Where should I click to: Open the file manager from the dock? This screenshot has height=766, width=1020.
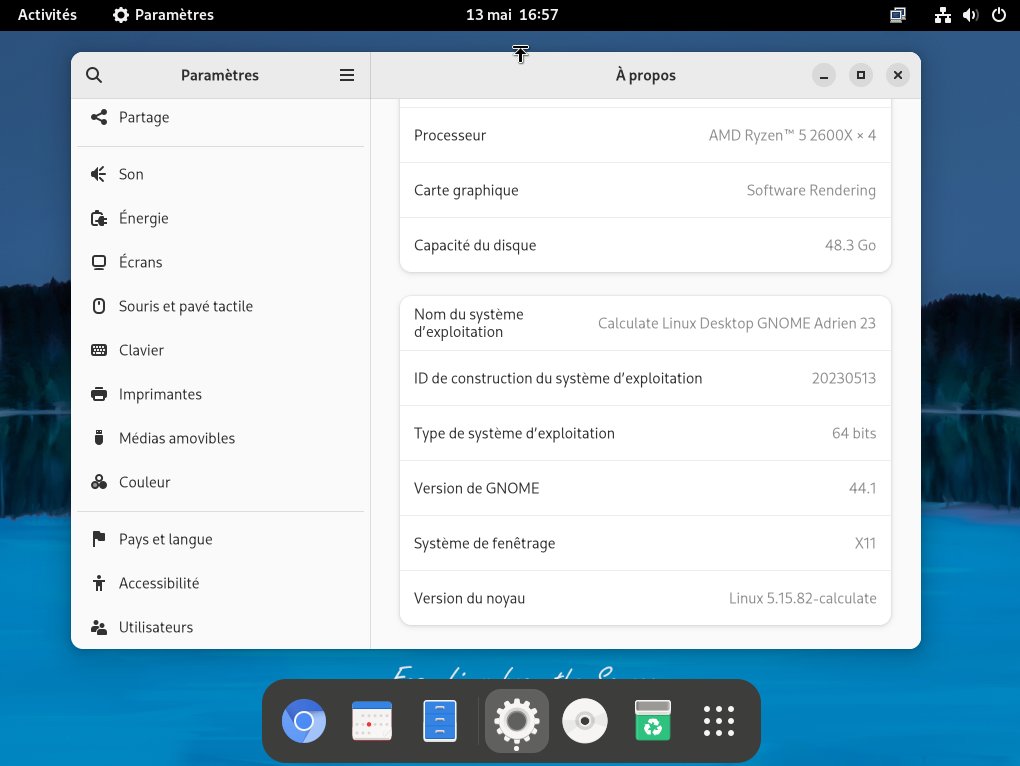tap(440, 721)
